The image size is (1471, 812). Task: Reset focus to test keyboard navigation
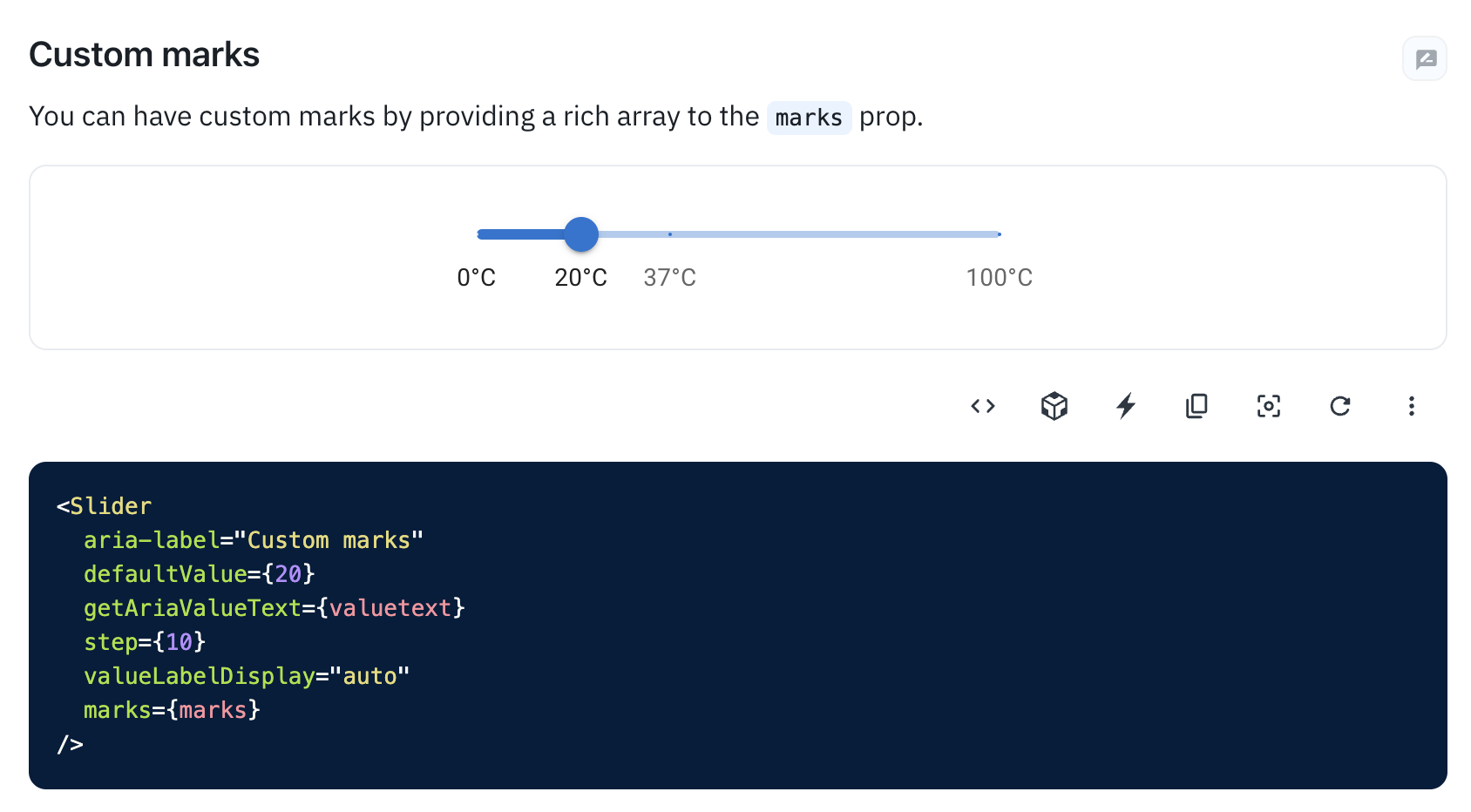coord(1268,406)
